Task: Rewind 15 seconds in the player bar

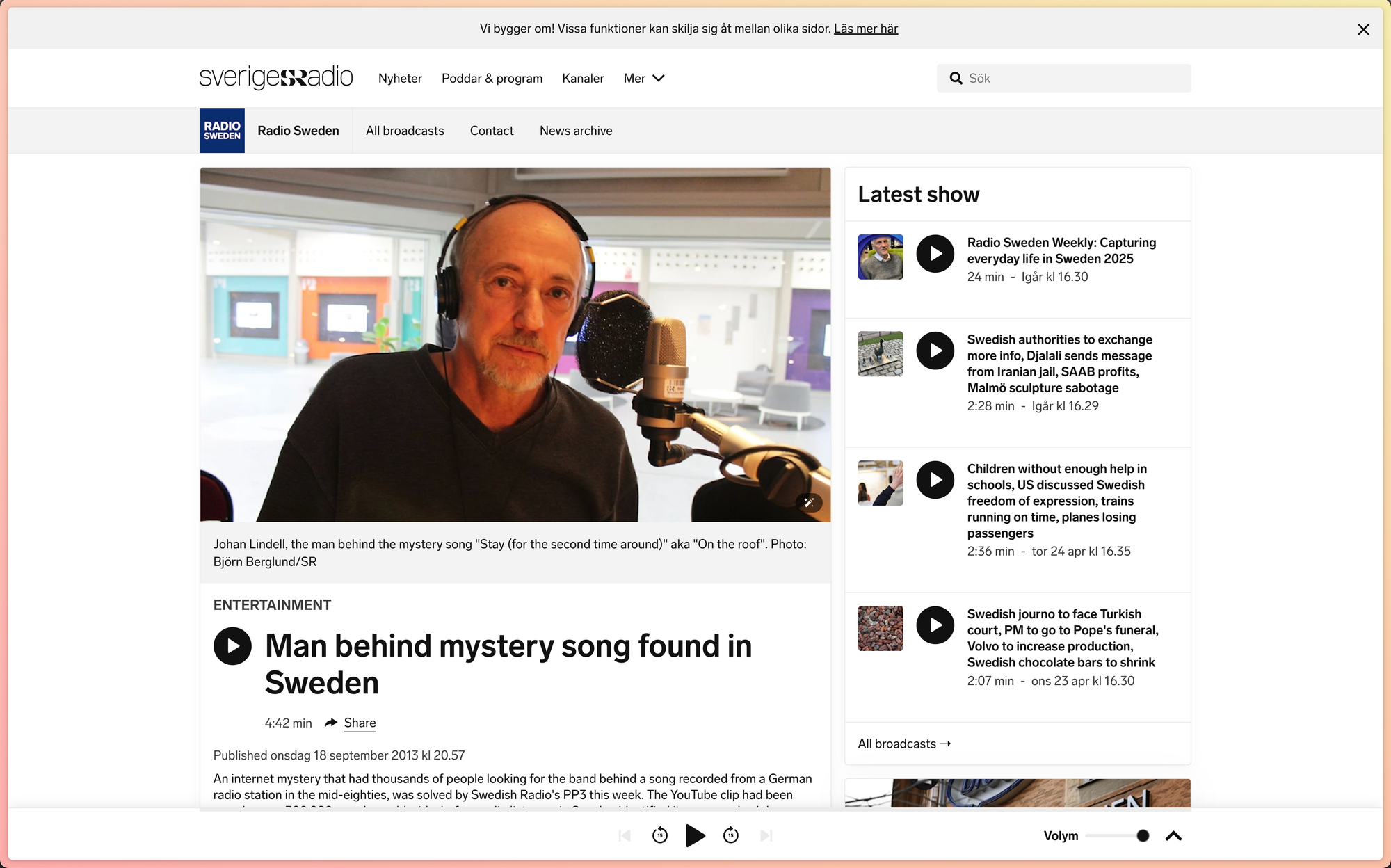Action: pyautogui.click(x=660, y=835)
